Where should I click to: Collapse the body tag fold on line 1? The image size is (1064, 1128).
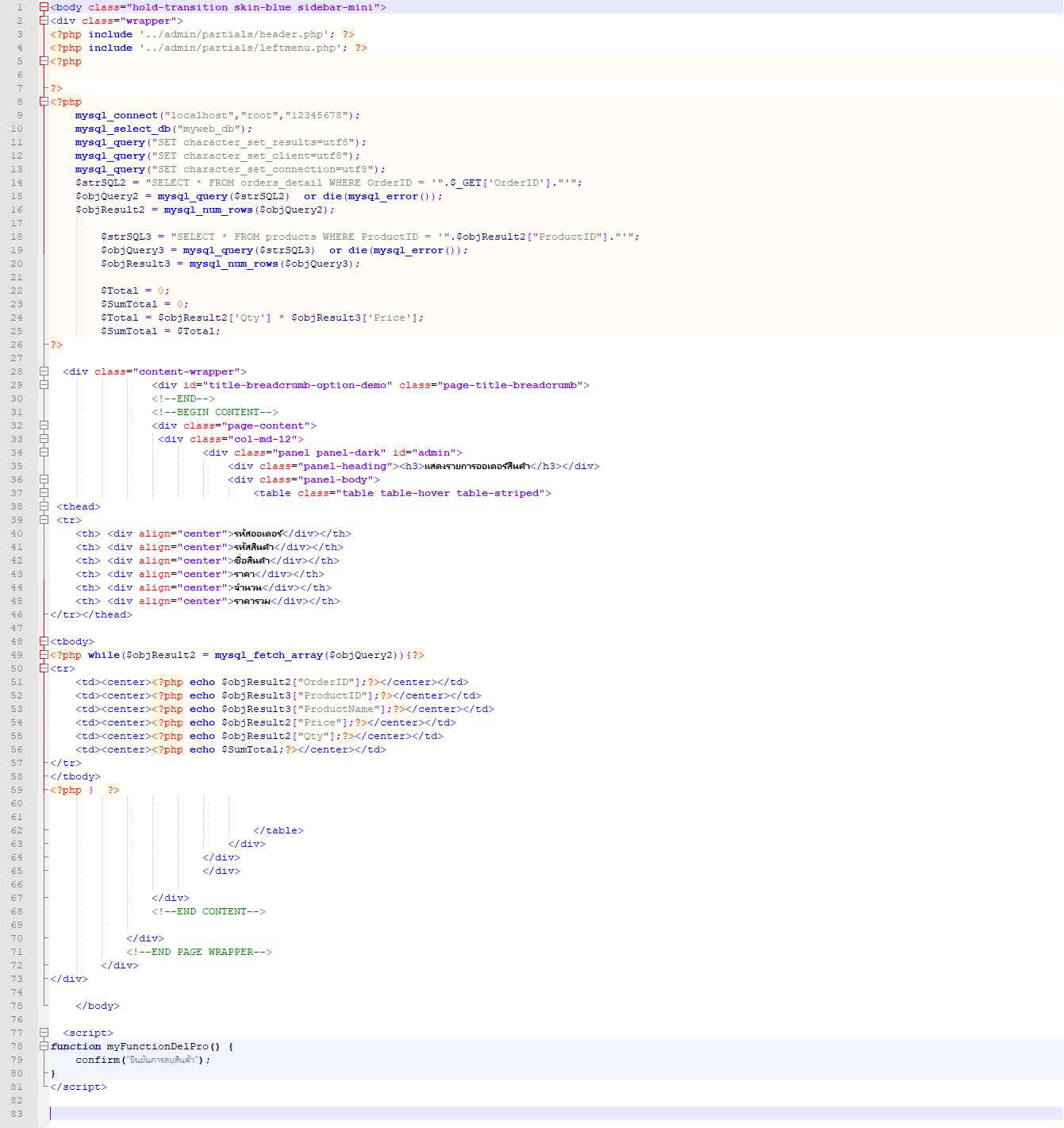[x=44, y=7]
